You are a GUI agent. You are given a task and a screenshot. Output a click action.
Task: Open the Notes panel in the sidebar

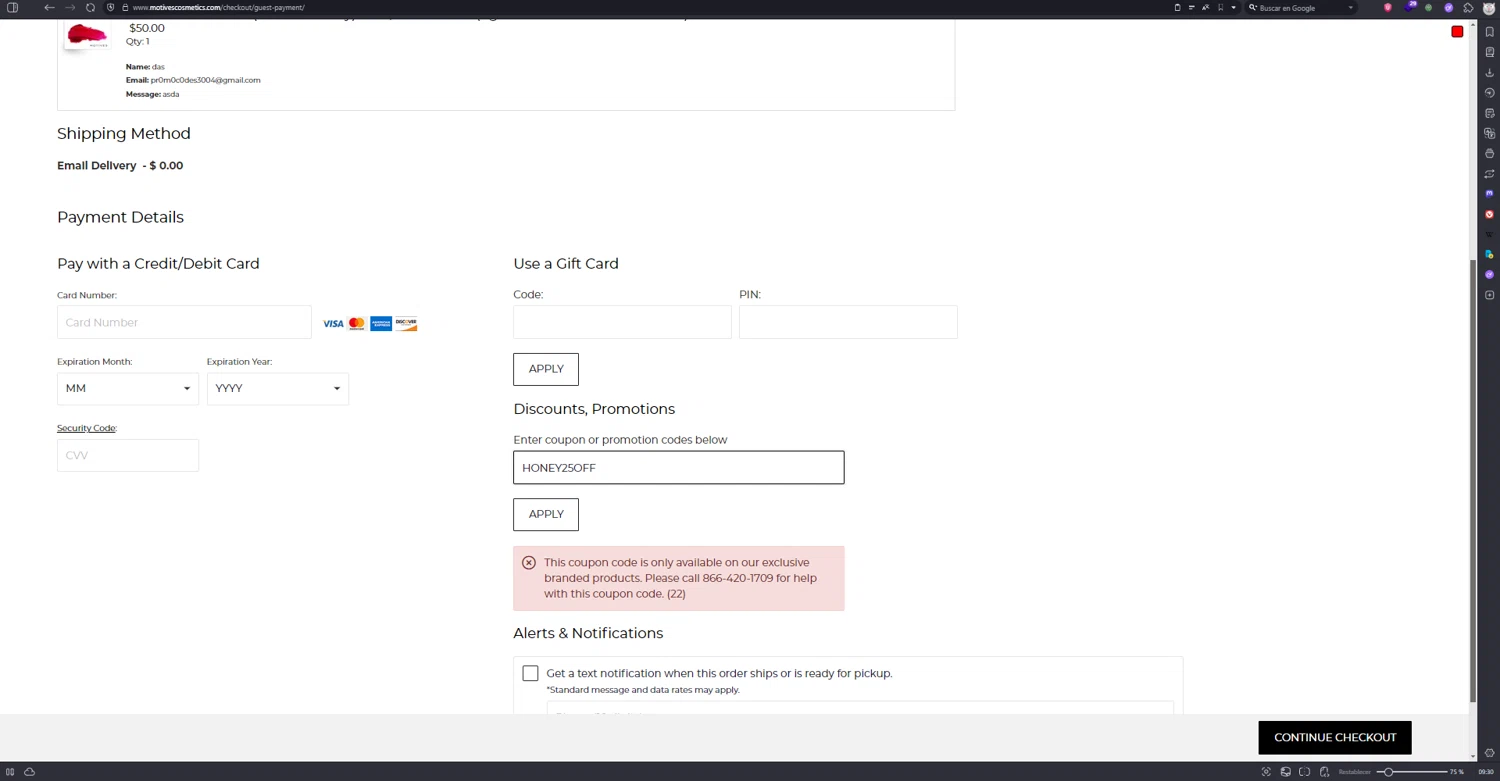1489,113
